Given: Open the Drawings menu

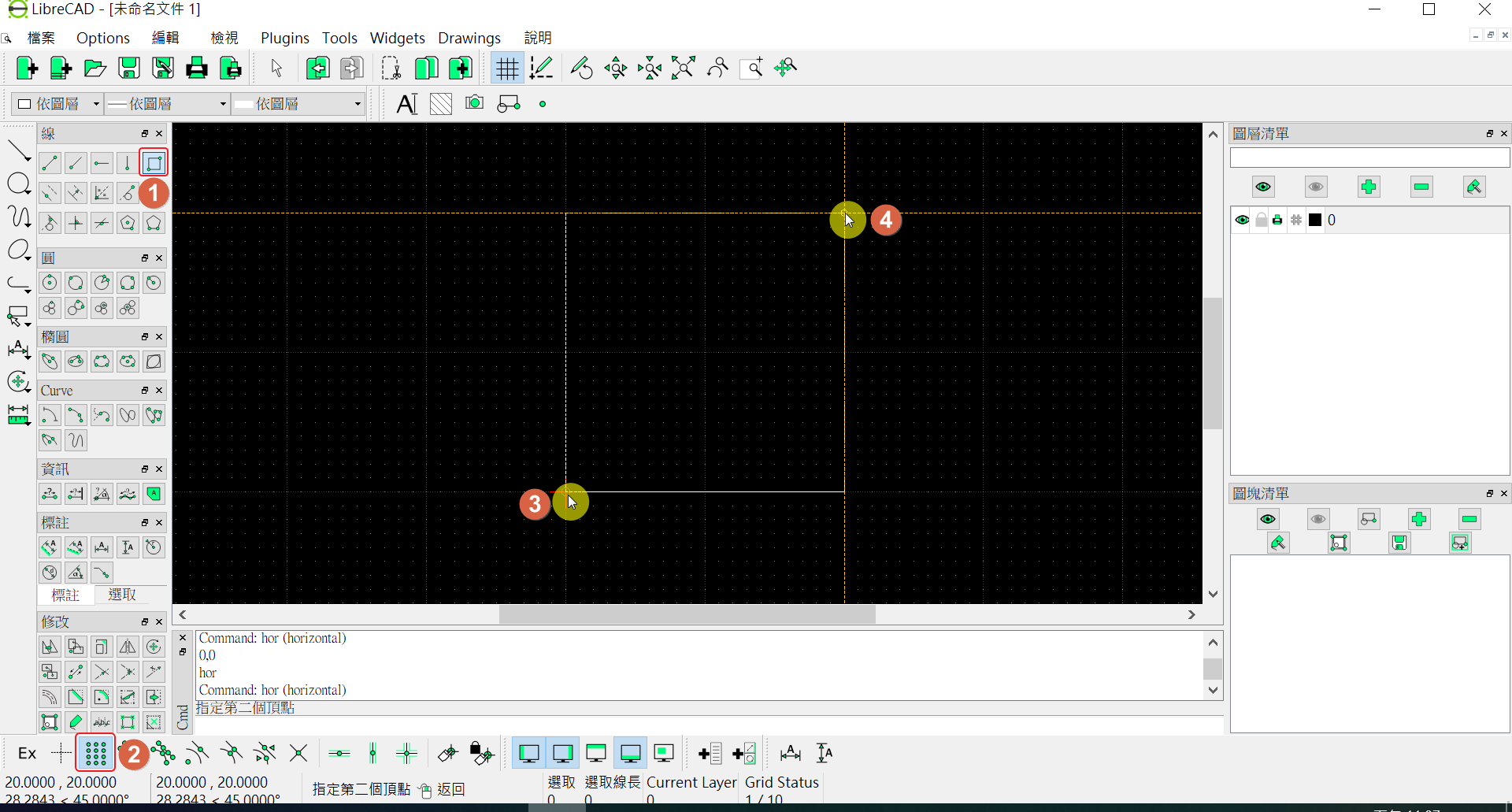Looking at the screenshot, I should pos(469,38).
